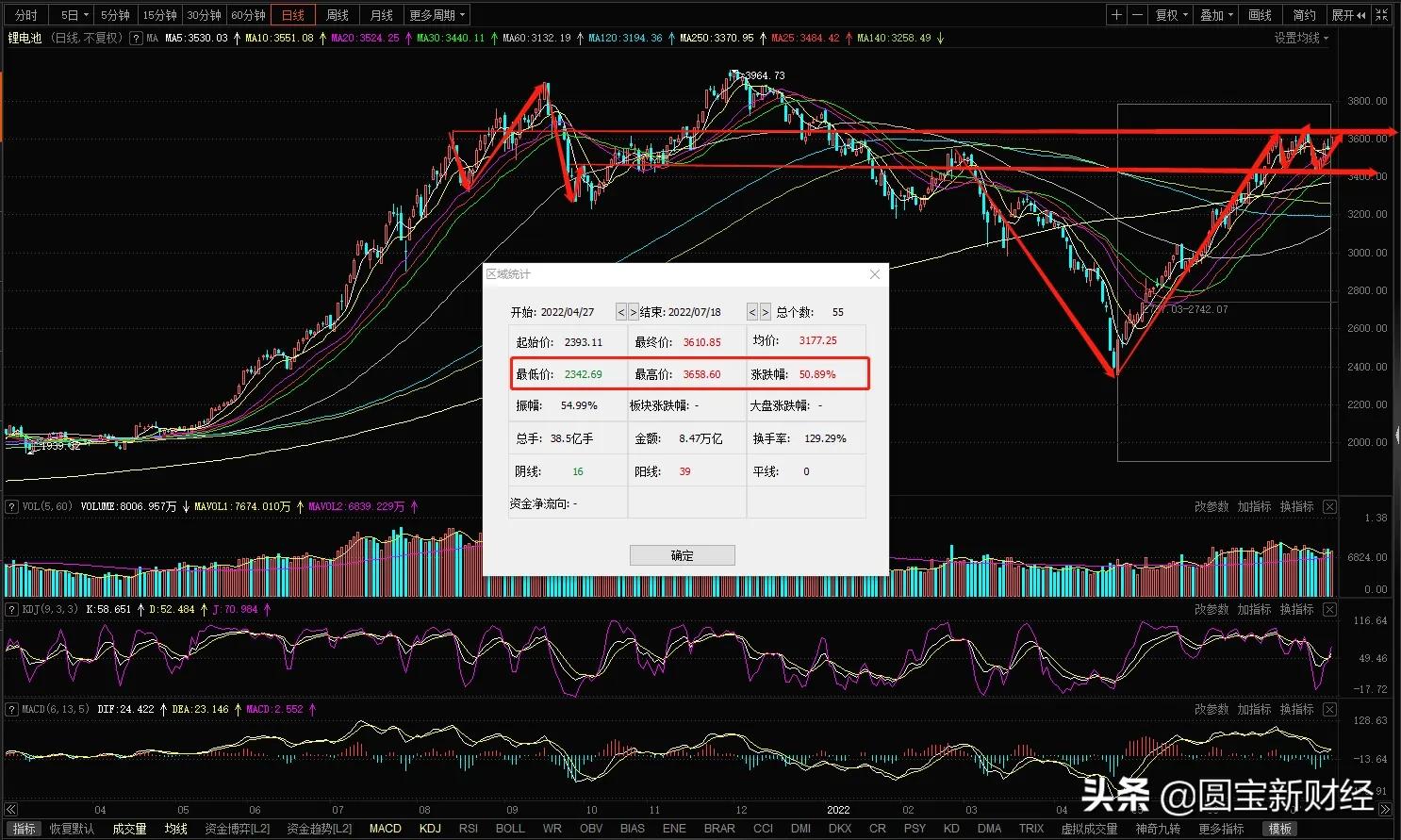Toggle the RSI indicator
The image size is (1401, 840).
[x=469, y=829]
